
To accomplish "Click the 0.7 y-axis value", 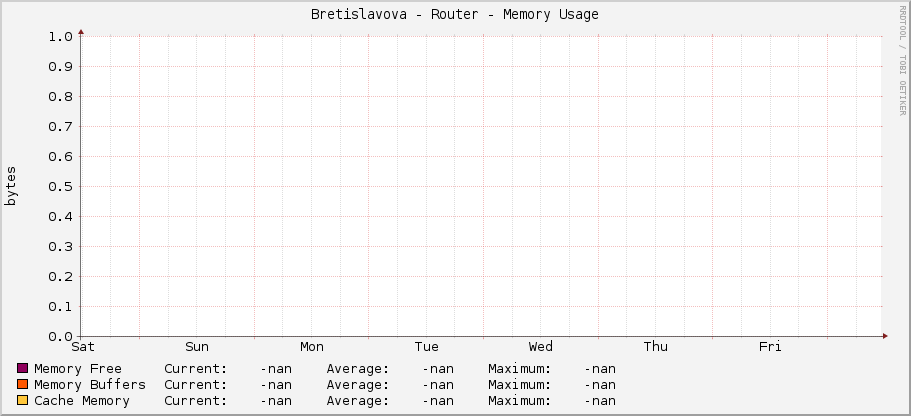I will coord(60,127).
